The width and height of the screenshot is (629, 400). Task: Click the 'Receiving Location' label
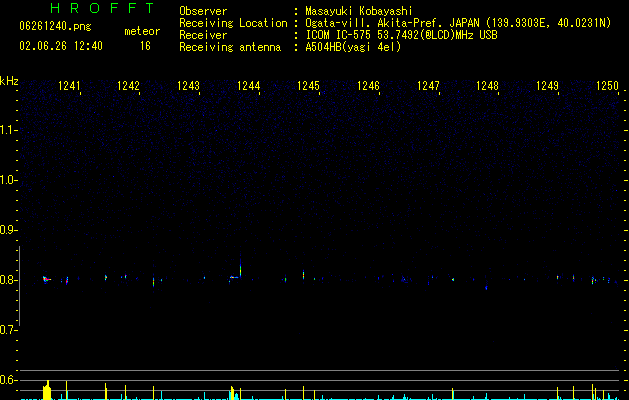(x=233, y=23)
